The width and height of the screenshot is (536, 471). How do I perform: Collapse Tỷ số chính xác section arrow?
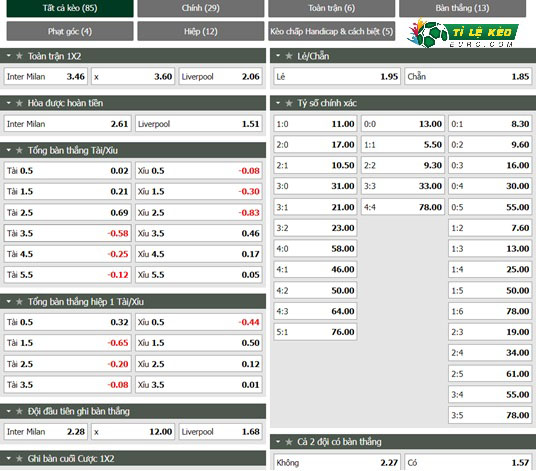(x=278, y=103)
